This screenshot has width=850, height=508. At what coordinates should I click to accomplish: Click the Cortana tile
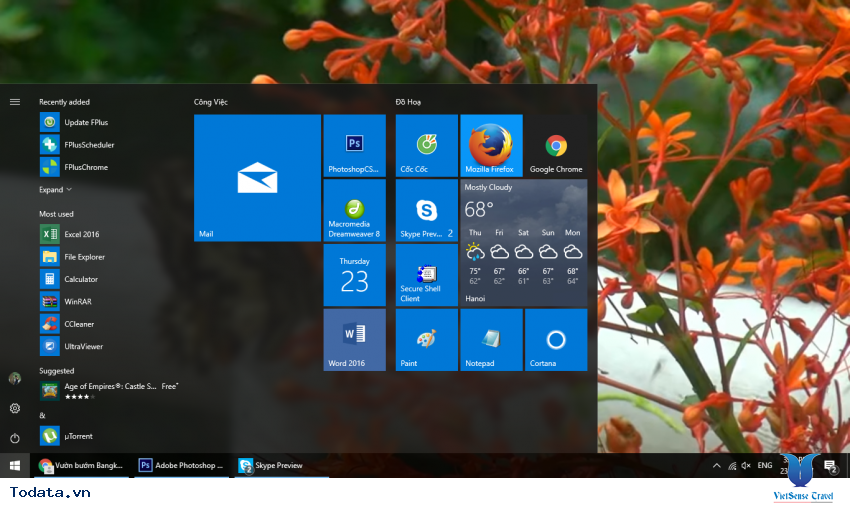556,339
